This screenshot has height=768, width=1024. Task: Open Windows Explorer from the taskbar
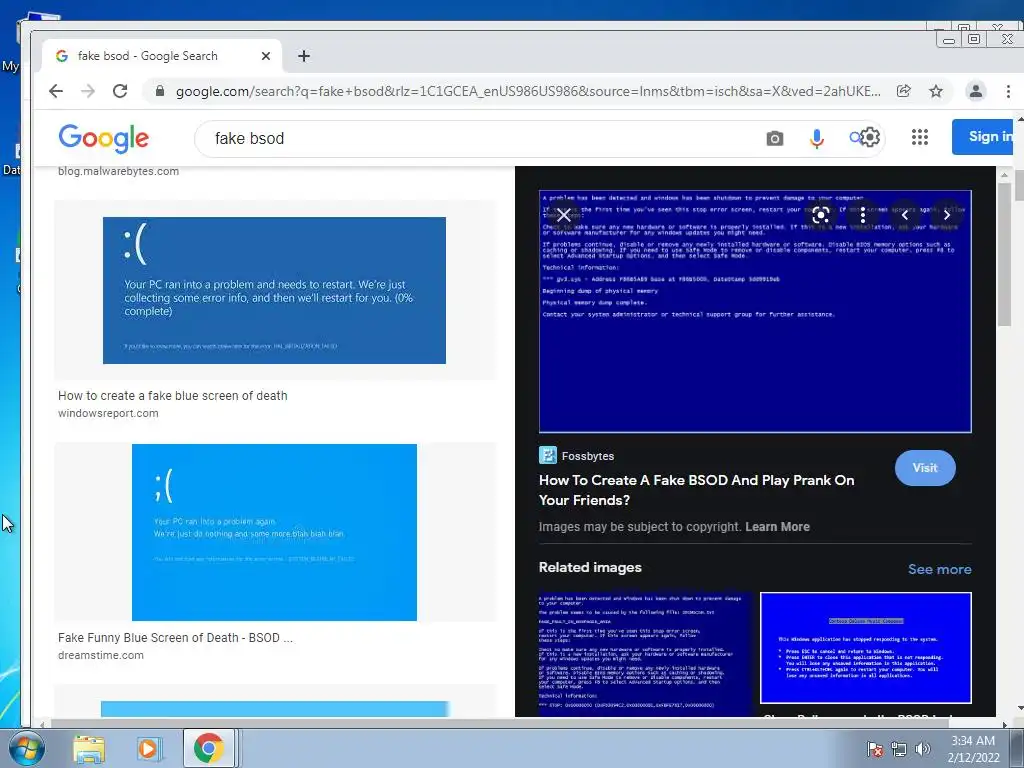[x=89, y=749]
